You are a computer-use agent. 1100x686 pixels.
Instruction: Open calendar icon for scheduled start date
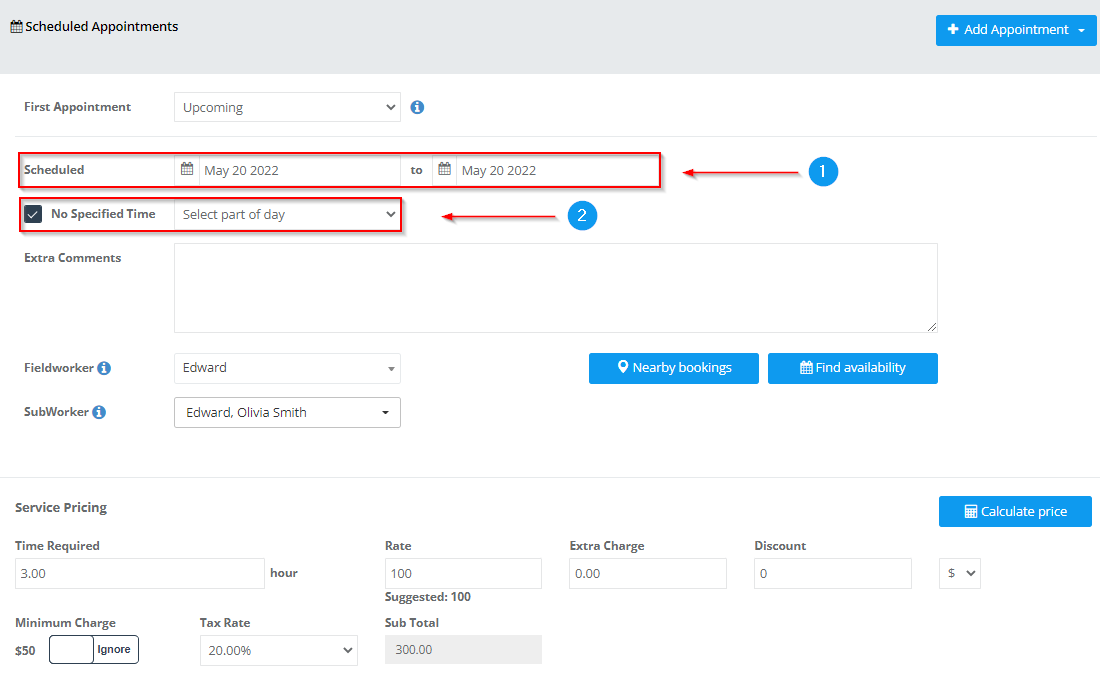[x=187, y=170]
